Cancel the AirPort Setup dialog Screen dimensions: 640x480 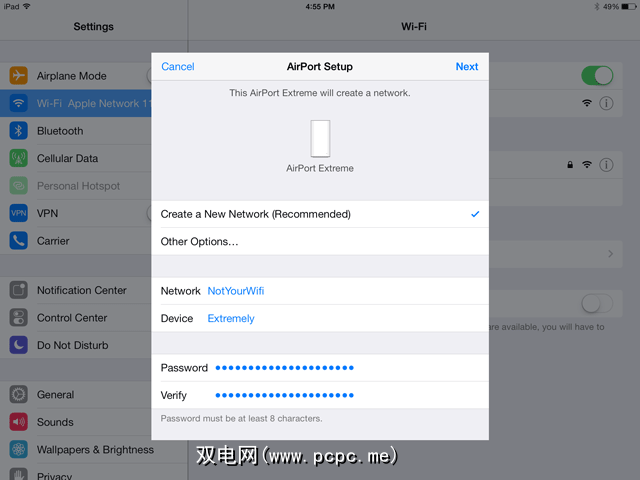click(178, 67)
